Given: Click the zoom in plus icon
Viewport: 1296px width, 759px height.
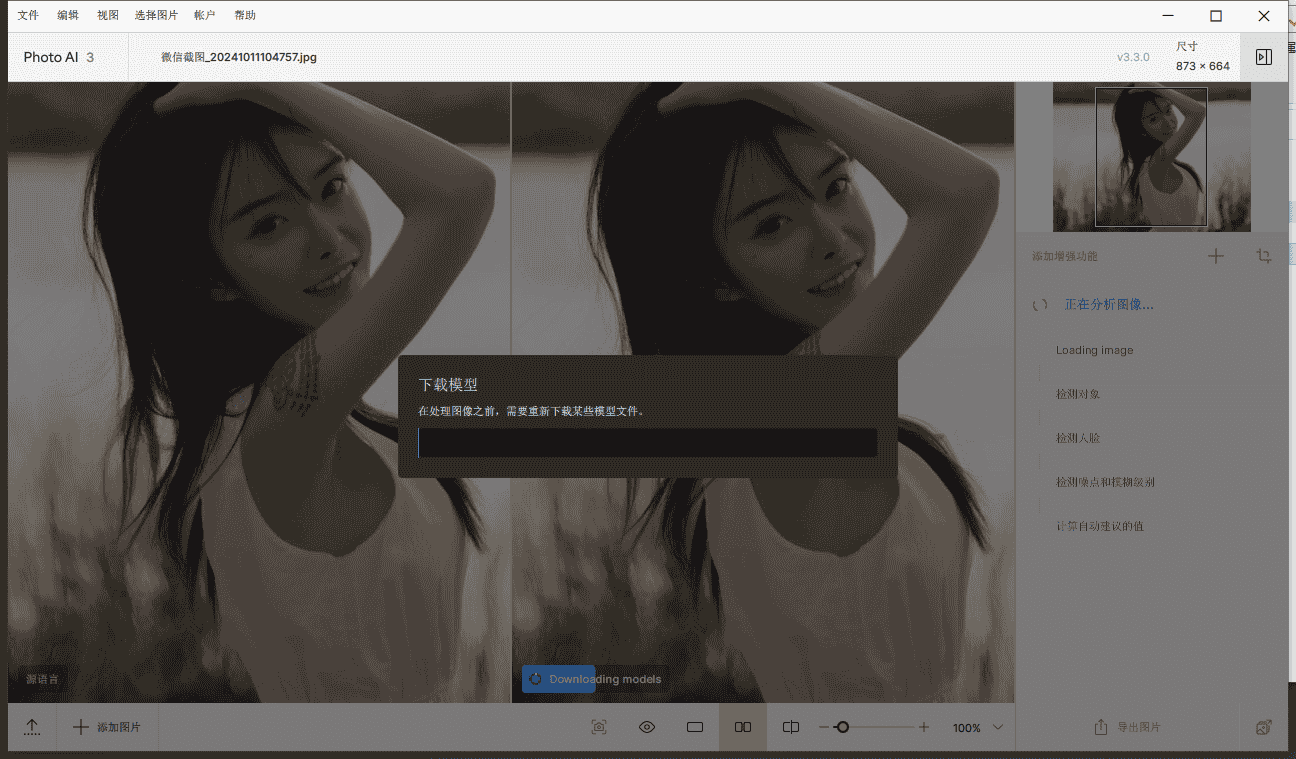Looking at the screenshot, I should click(x=924, y=727).
